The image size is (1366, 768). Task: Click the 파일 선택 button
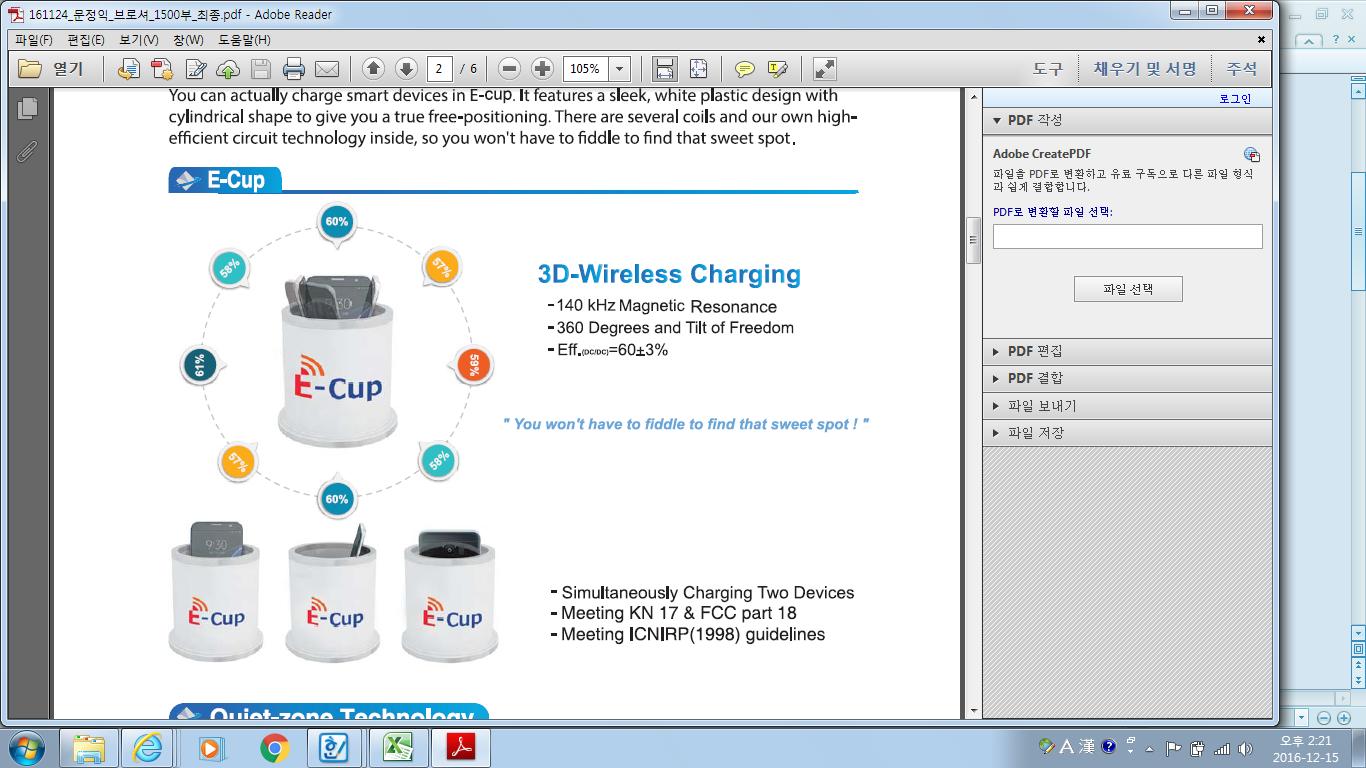[x=1128, y=289]
